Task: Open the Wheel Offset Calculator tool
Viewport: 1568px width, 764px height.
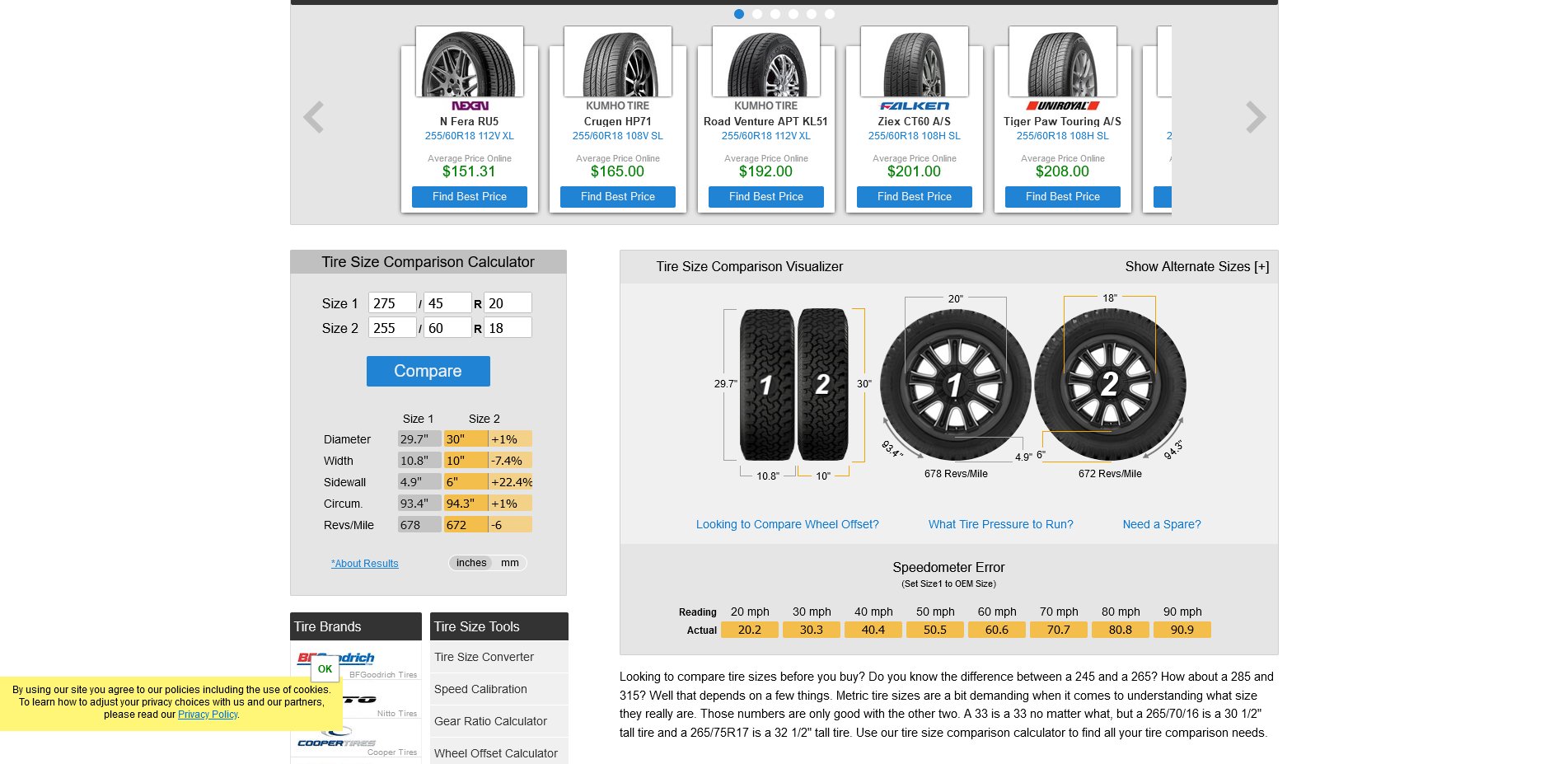Action: [x=496, y=752]
